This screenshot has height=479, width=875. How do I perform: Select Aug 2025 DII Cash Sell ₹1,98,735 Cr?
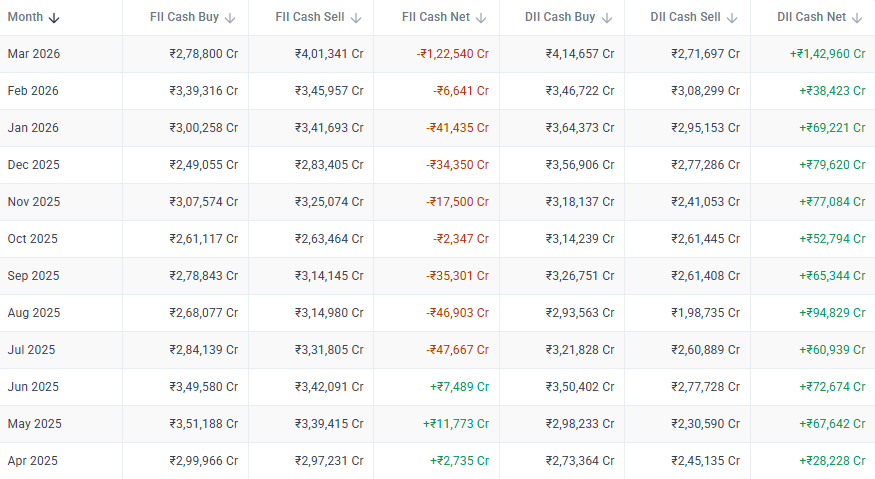(705, 313)
